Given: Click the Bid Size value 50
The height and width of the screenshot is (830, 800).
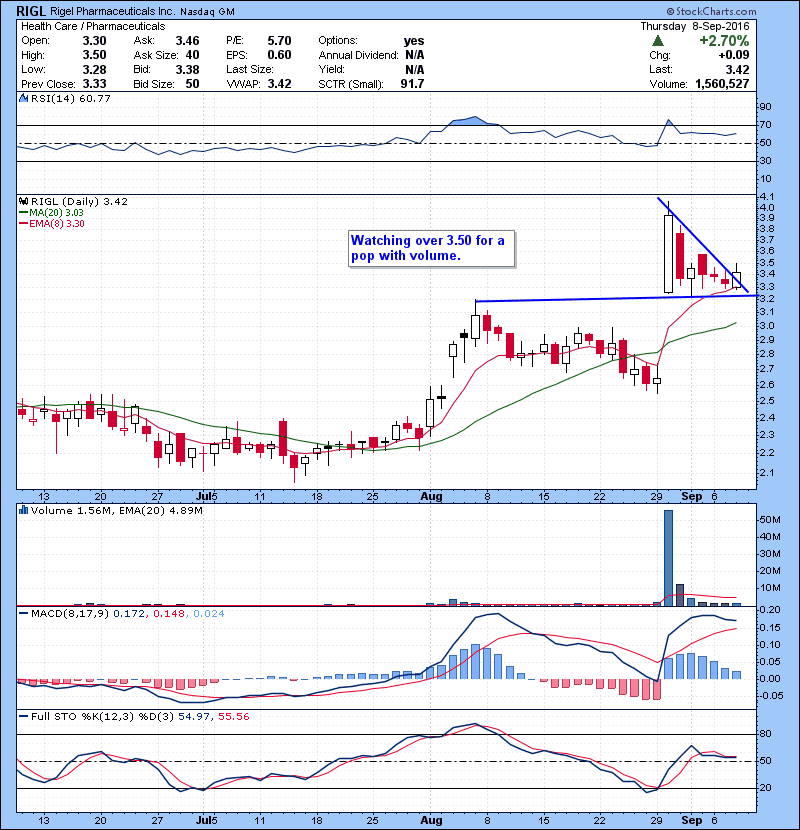Looking at the screenshot, I should pos(192,84).
